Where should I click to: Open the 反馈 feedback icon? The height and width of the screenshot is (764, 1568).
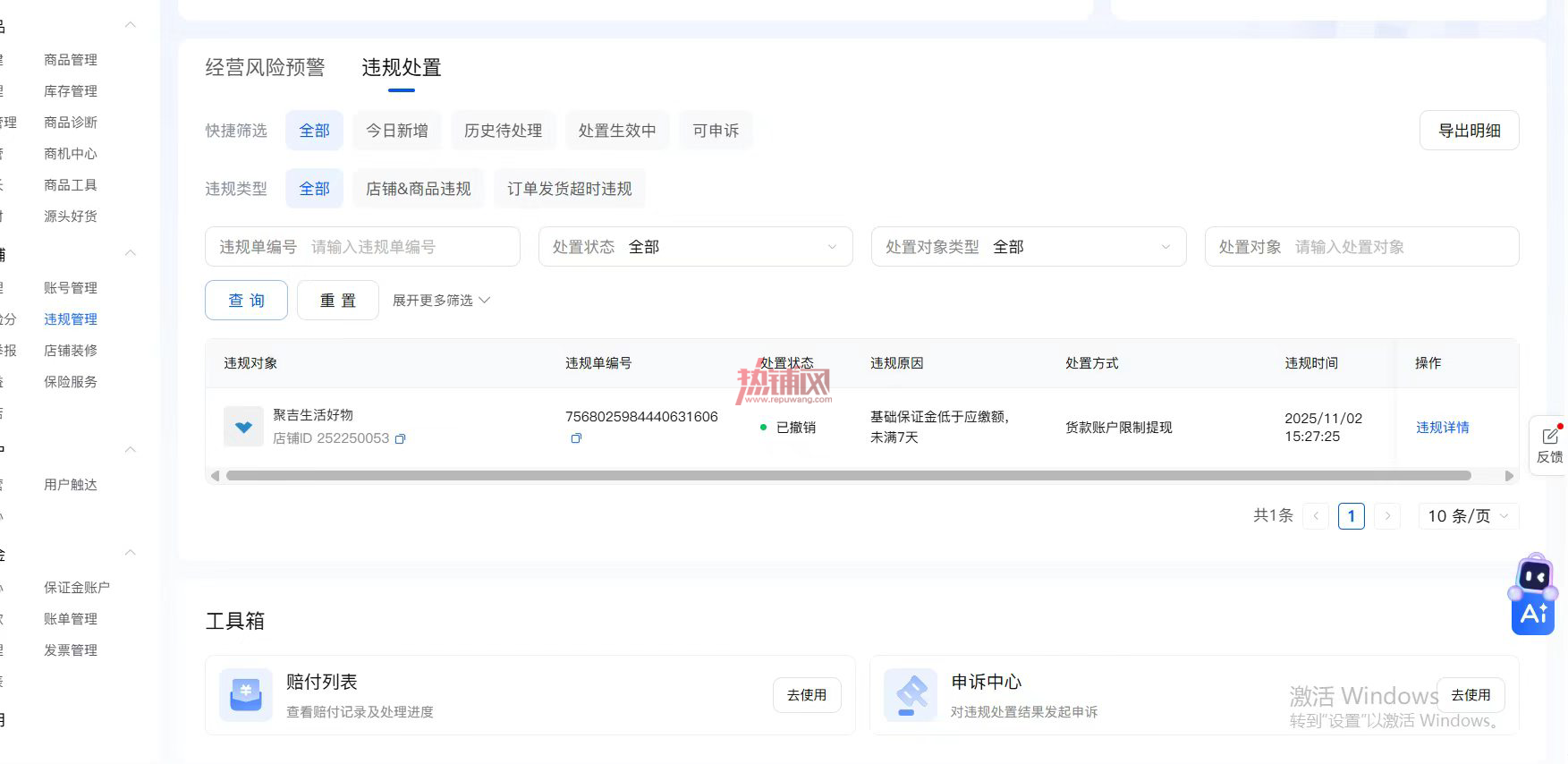[1550, 444]
